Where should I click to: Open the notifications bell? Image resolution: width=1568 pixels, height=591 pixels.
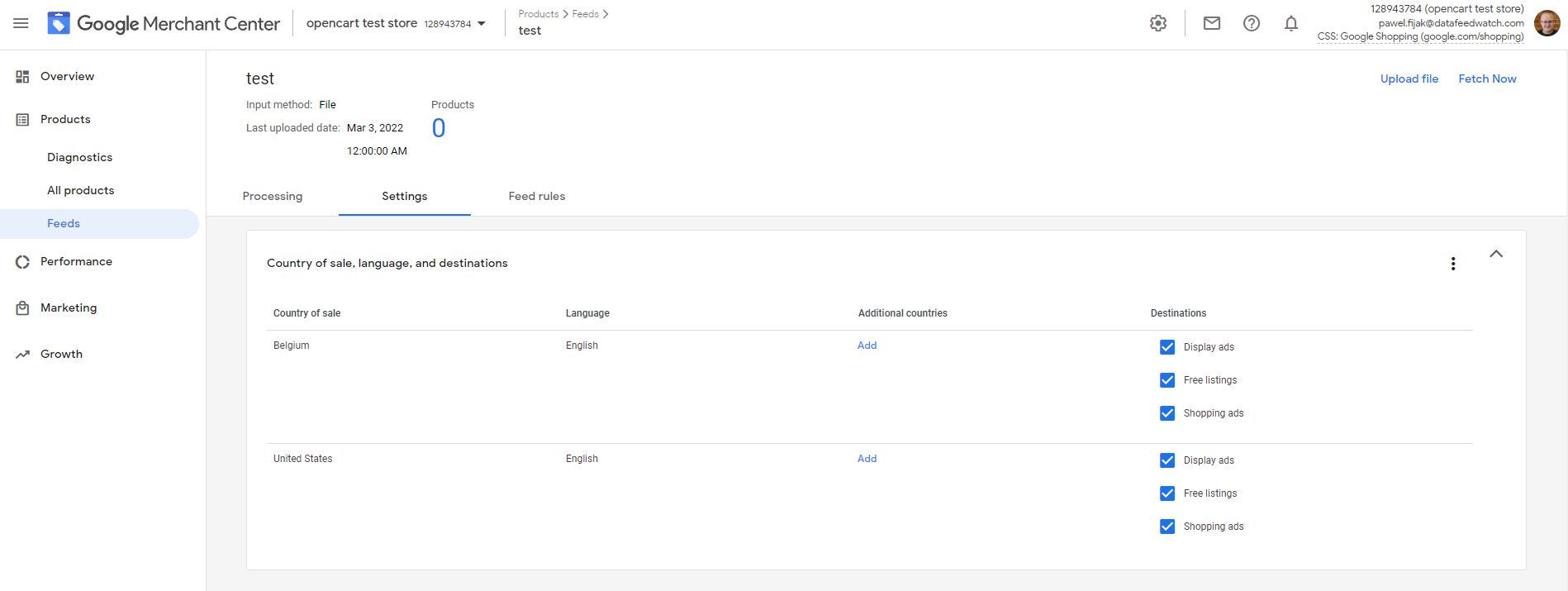(1291, 24)
